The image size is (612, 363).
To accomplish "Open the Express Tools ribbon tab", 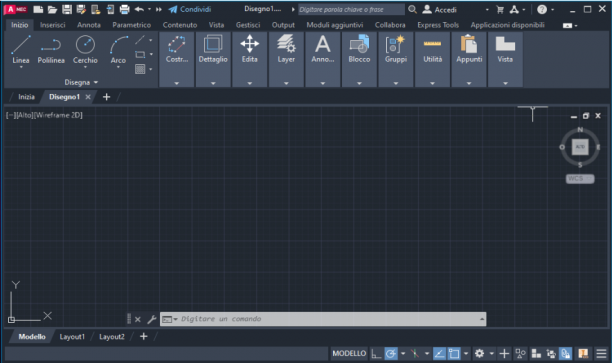I will pyautogui.click(x=438, y=25).
